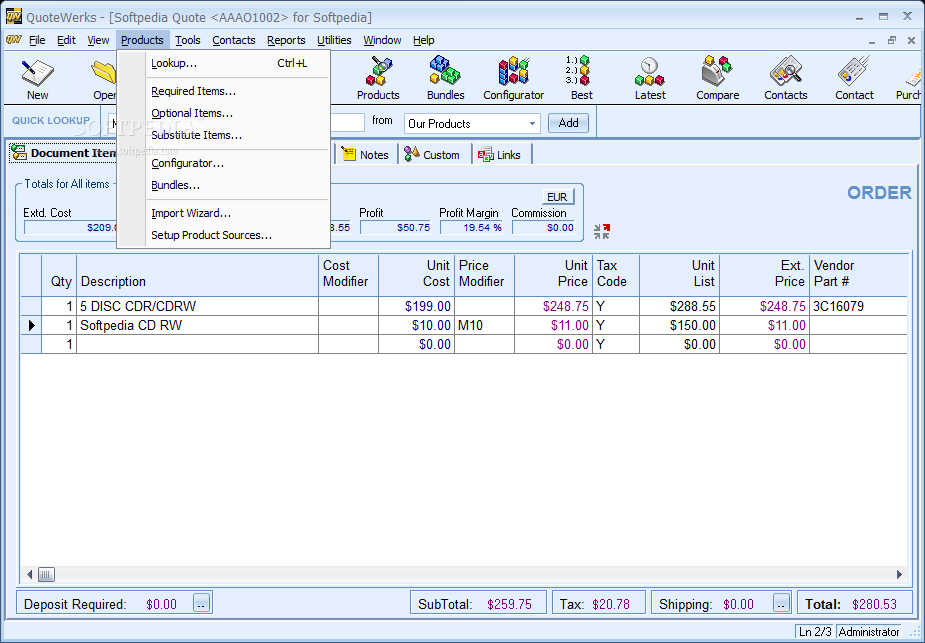Click the QuoteWerks logo in menu bar

click(x=14, y=40)
